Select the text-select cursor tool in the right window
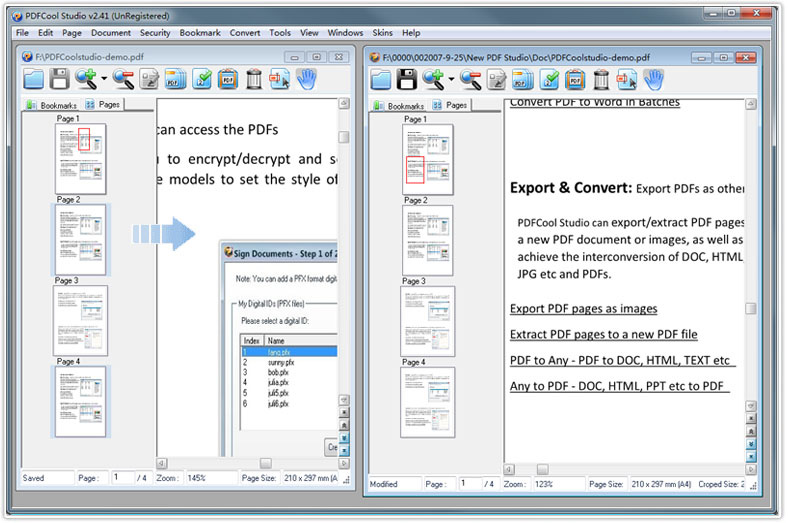Screen dimensions: 788x523 click(x=627, y=80)
